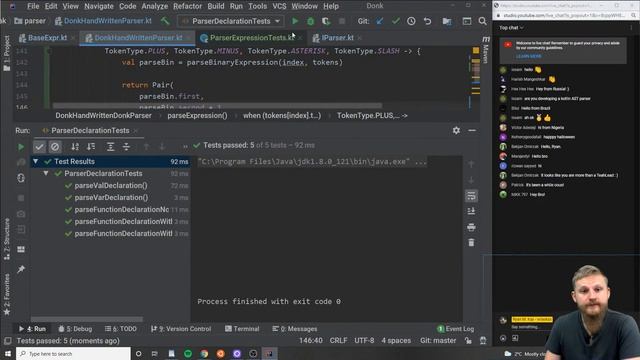Collapse the ParserDeclarationTests tree node

click(46, 173)
